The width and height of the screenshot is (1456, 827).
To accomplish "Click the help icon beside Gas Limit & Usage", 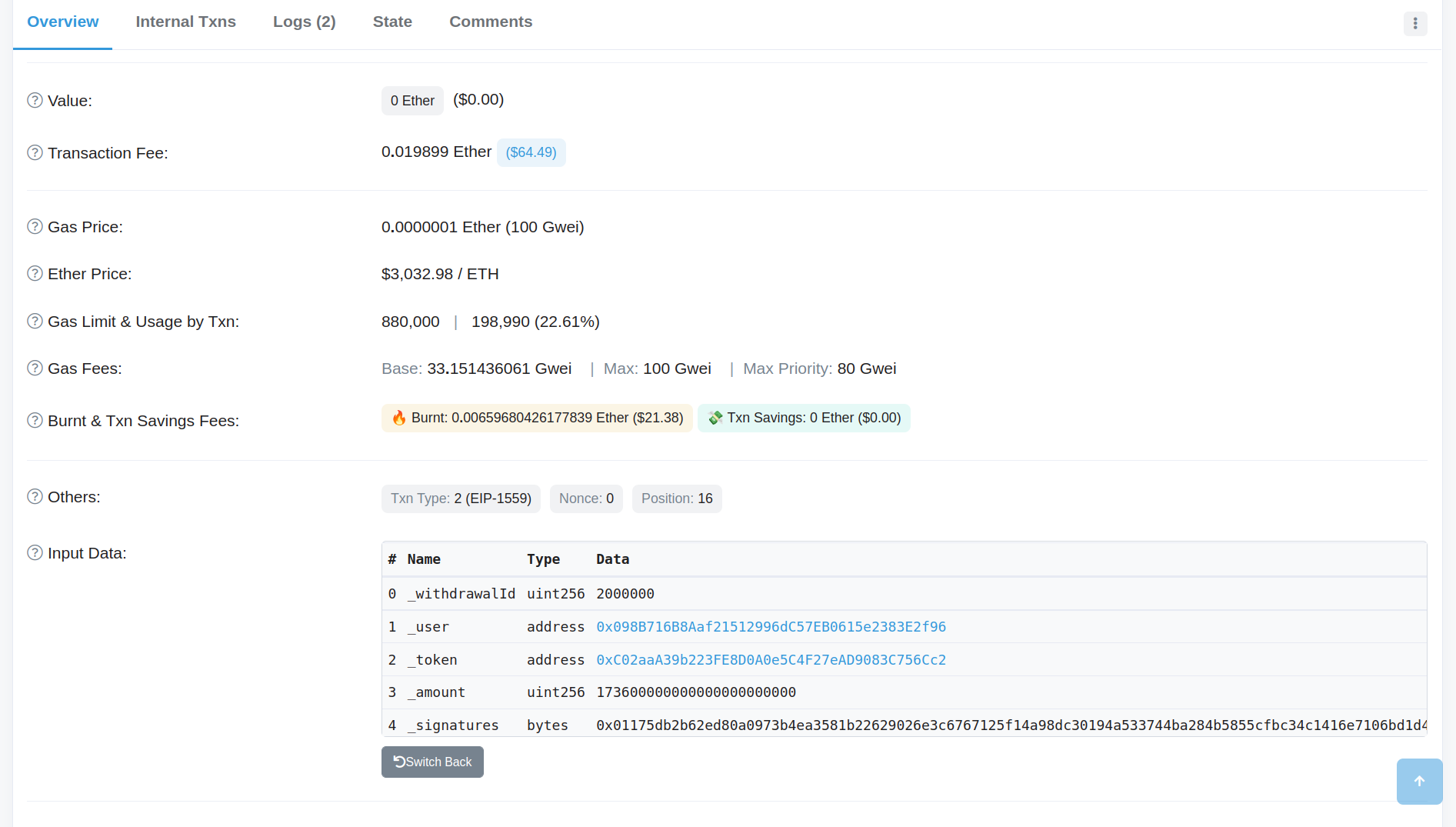I will coord(35,321).
